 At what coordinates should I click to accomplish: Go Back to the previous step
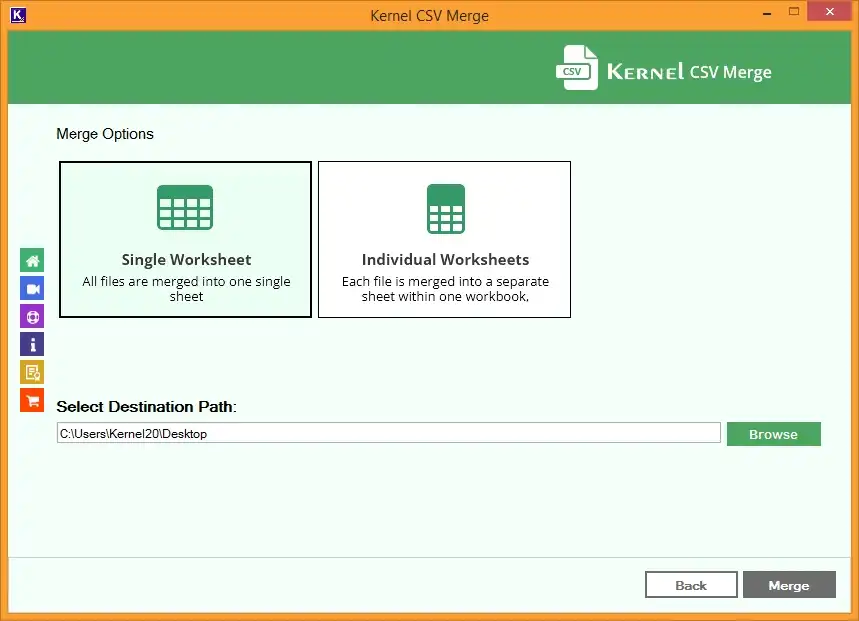[691, 585]
